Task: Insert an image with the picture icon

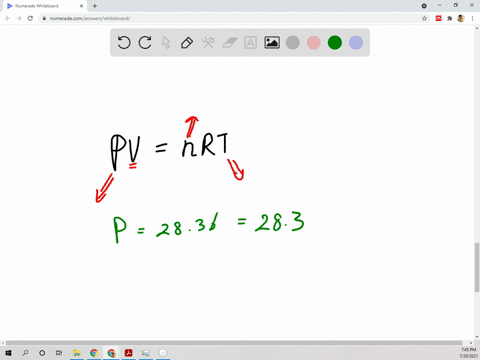Action: 272,43
